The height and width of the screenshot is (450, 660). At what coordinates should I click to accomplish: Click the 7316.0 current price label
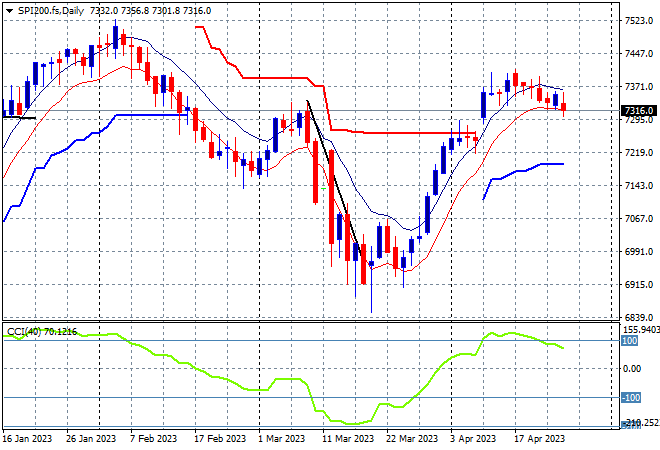[639, 111]
